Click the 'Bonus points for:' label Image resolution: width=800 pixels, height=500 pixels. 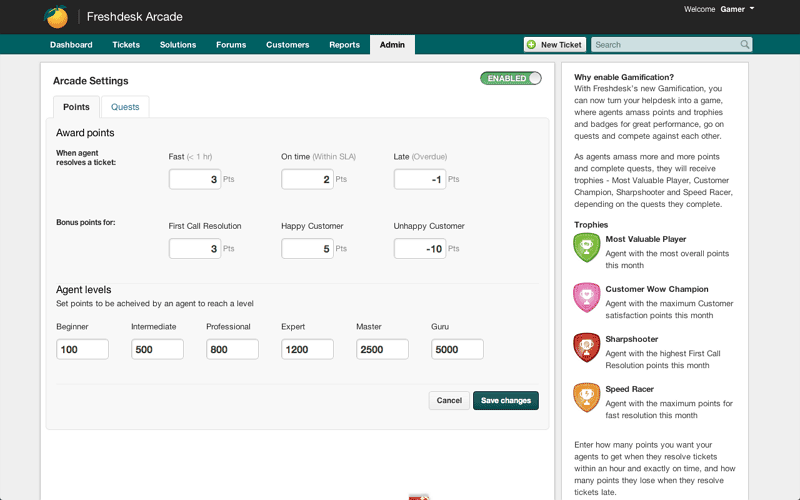pos(86,222)
